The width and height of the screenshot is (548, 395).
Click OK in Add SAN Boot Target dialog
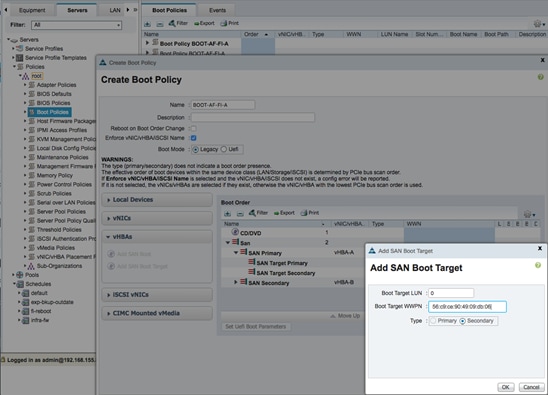click(x=505, y=387)
